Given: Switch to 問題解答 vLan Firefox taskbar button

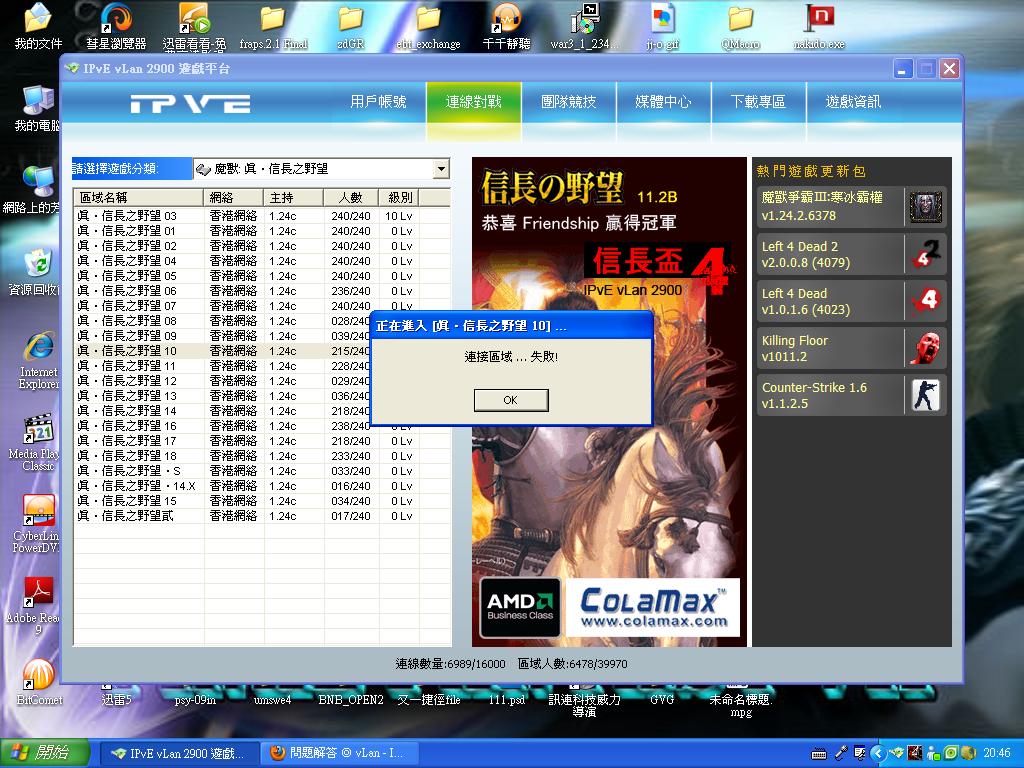Looking at the screenshot, I should [340, 754].
